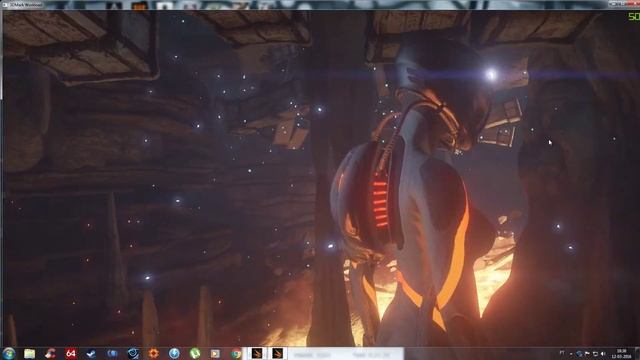The image size is (640, 360).
Task: Switch to first 3DMark taskbar window
Action: (x=256, y=353)
